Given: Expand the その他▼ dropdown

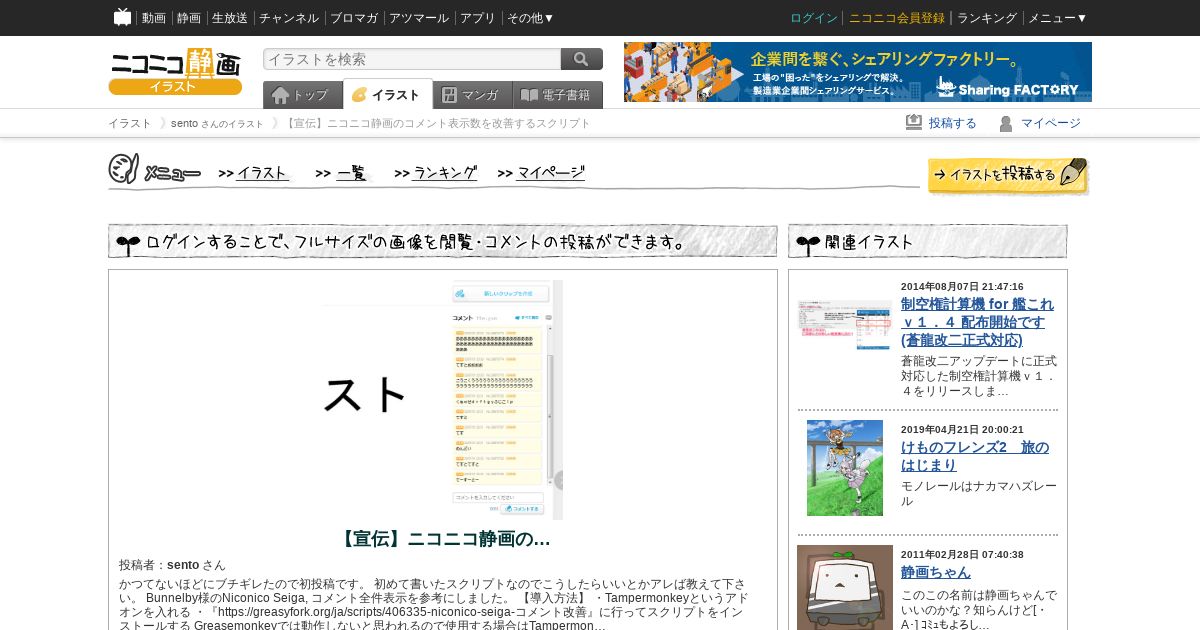Looking at the screenshot, I should 531,18.
